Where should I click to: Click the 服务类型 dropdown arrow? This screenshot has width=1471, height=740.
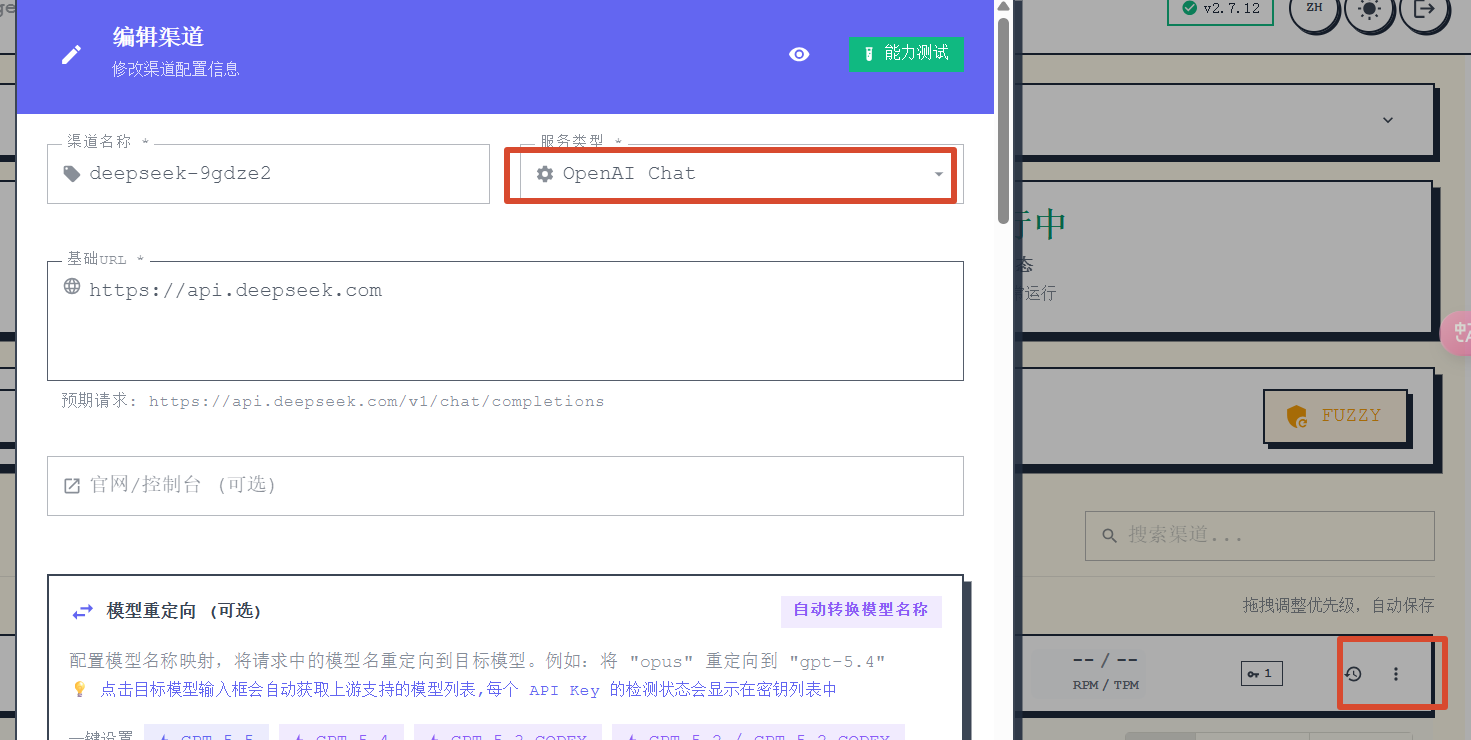click(x=938, y=174)
